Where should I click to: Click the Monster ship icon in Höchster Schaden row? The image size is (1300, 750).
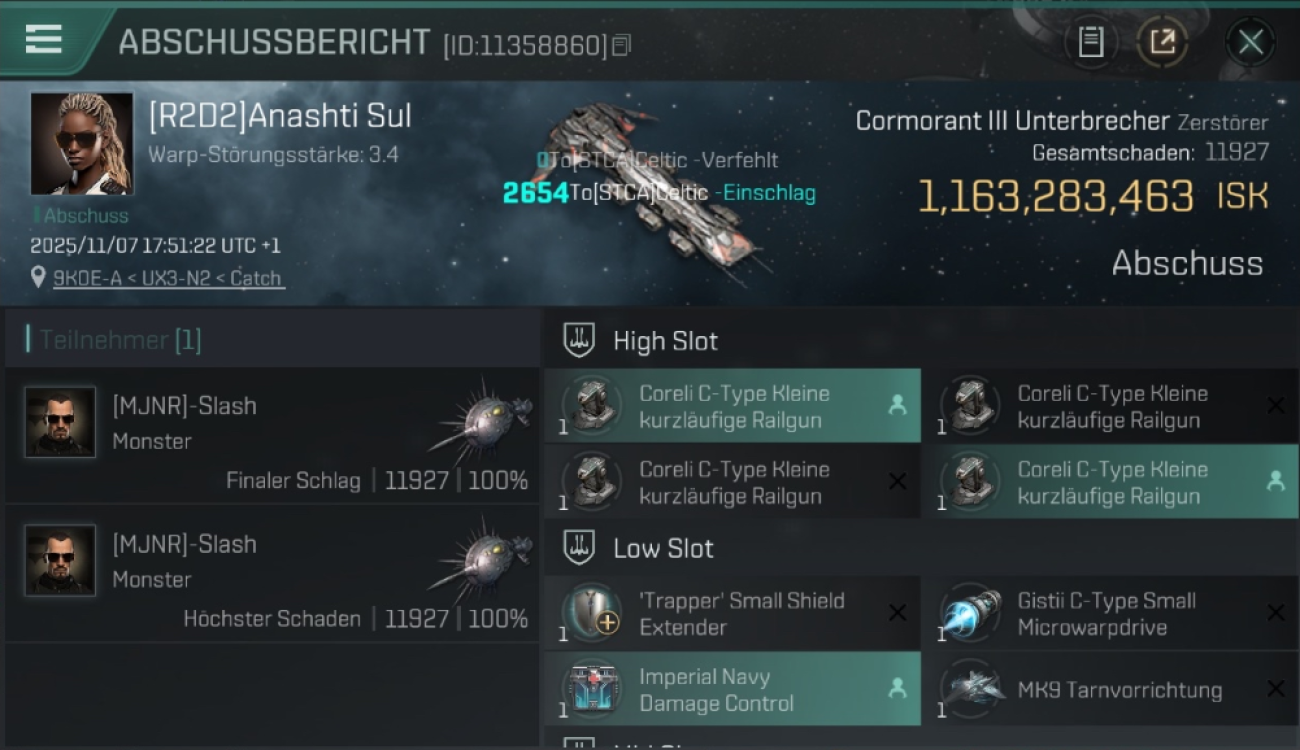(481, 558)
